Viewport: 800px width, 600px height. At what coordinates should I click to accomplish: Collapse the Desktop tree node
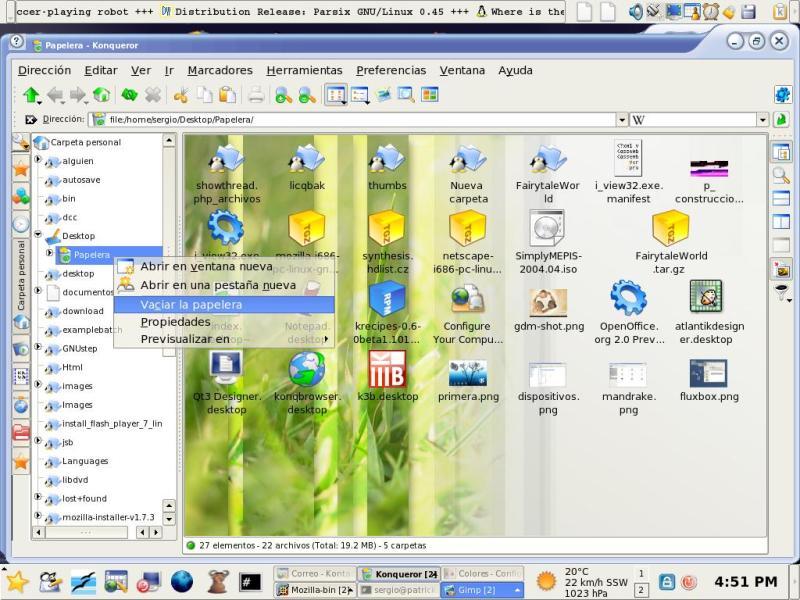point(38,235)
